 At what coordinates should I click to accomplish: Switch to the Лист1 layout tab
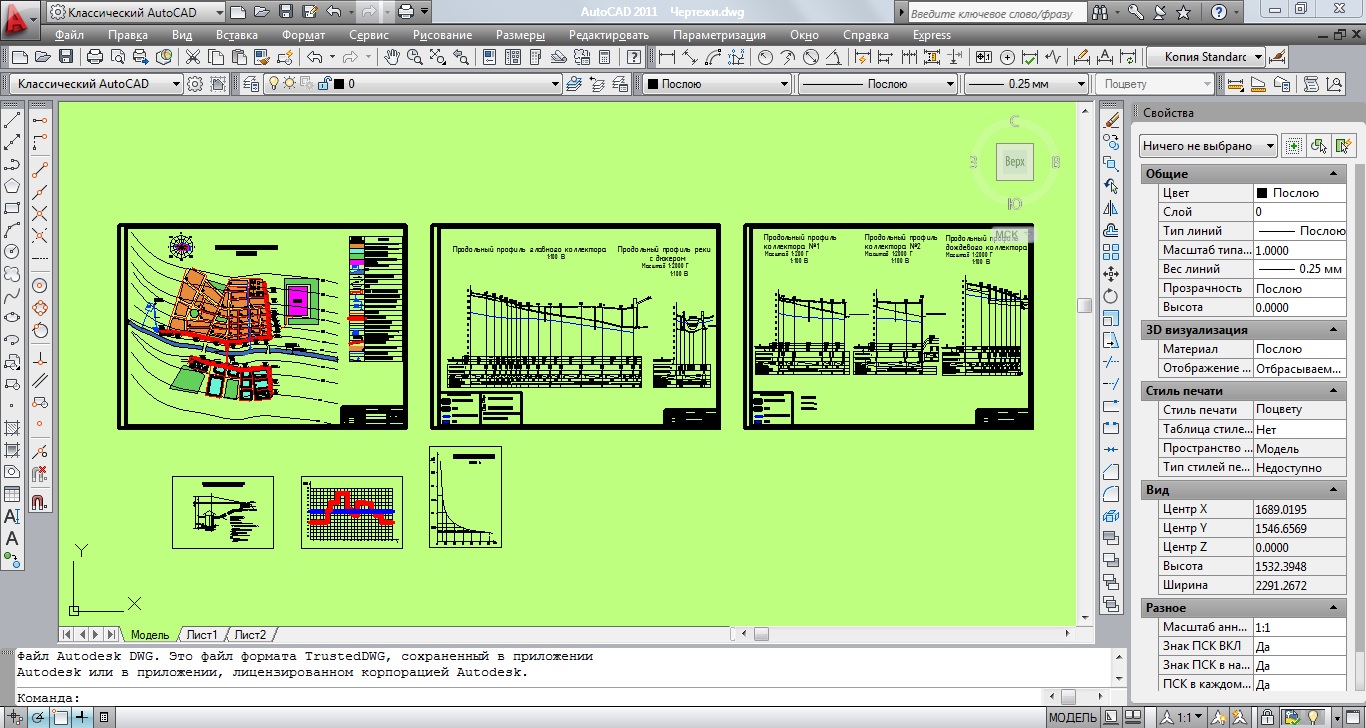coord(202,634)
